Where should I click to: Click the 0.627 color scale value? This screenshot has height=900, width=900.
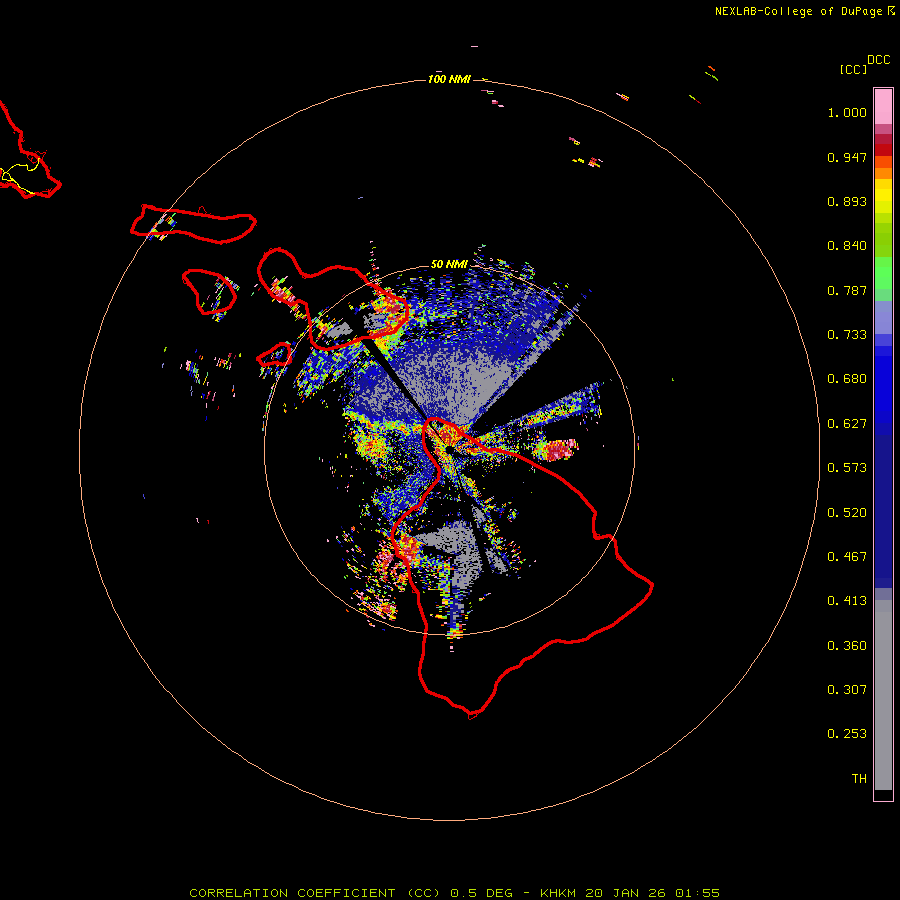[847, 424]
